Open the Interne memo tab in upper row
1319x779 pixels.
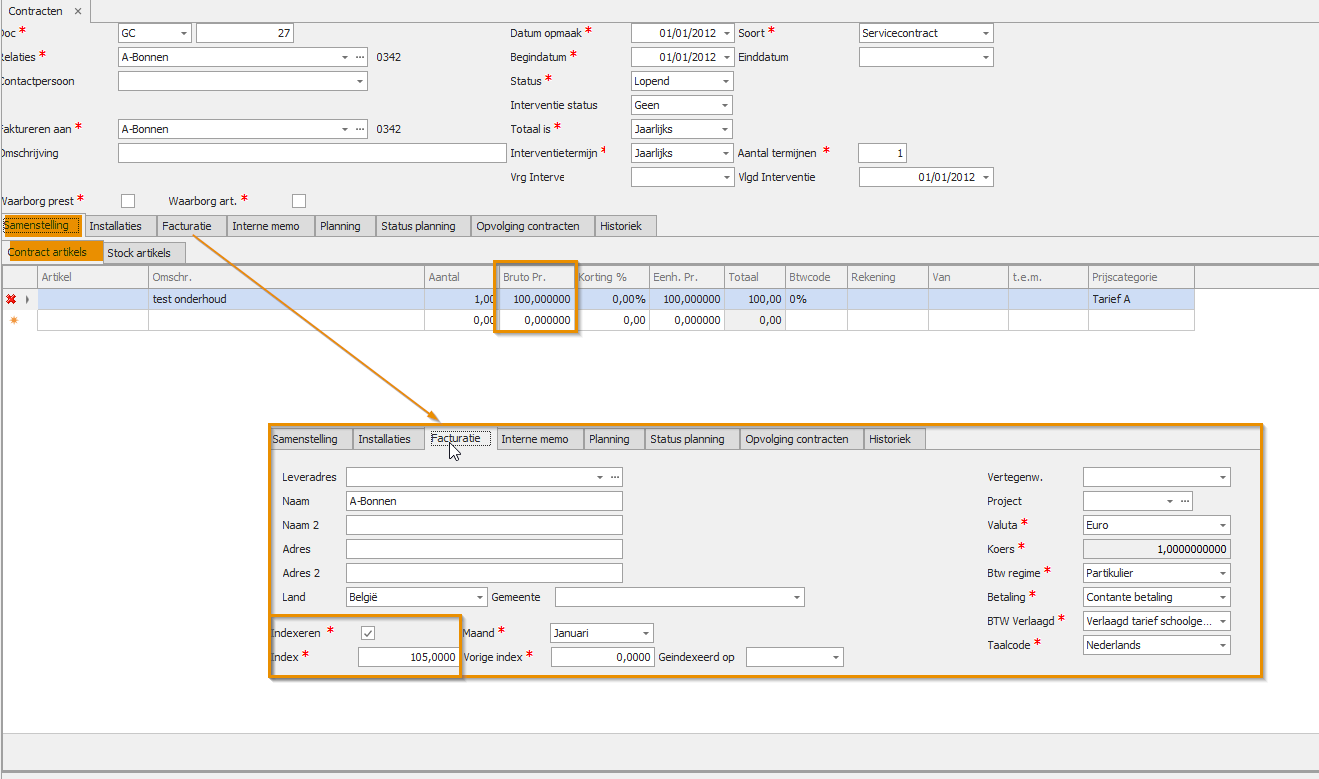[x=270, y=226]
